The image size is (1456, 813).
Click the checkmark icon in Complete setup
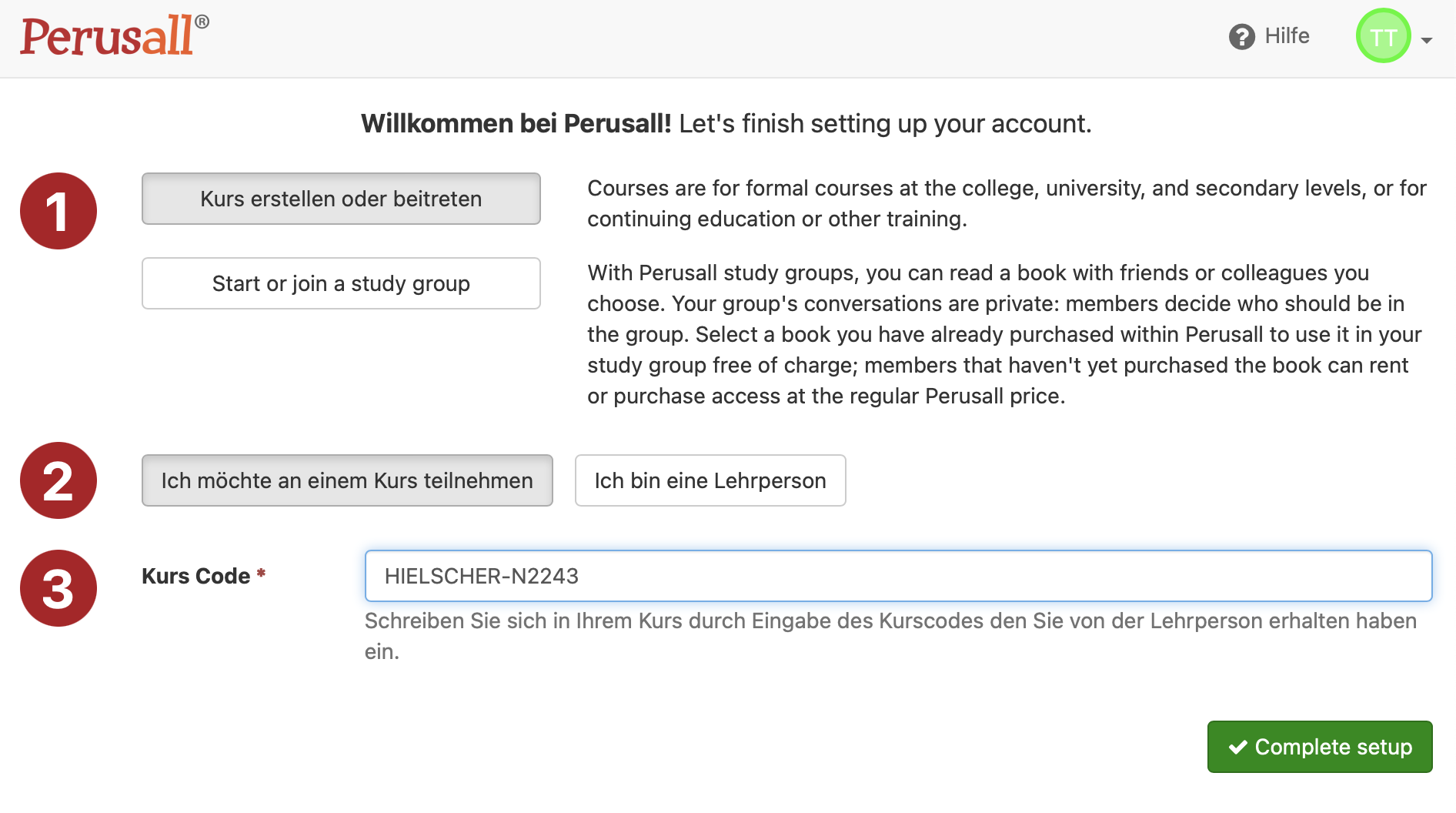point(1237,747)
